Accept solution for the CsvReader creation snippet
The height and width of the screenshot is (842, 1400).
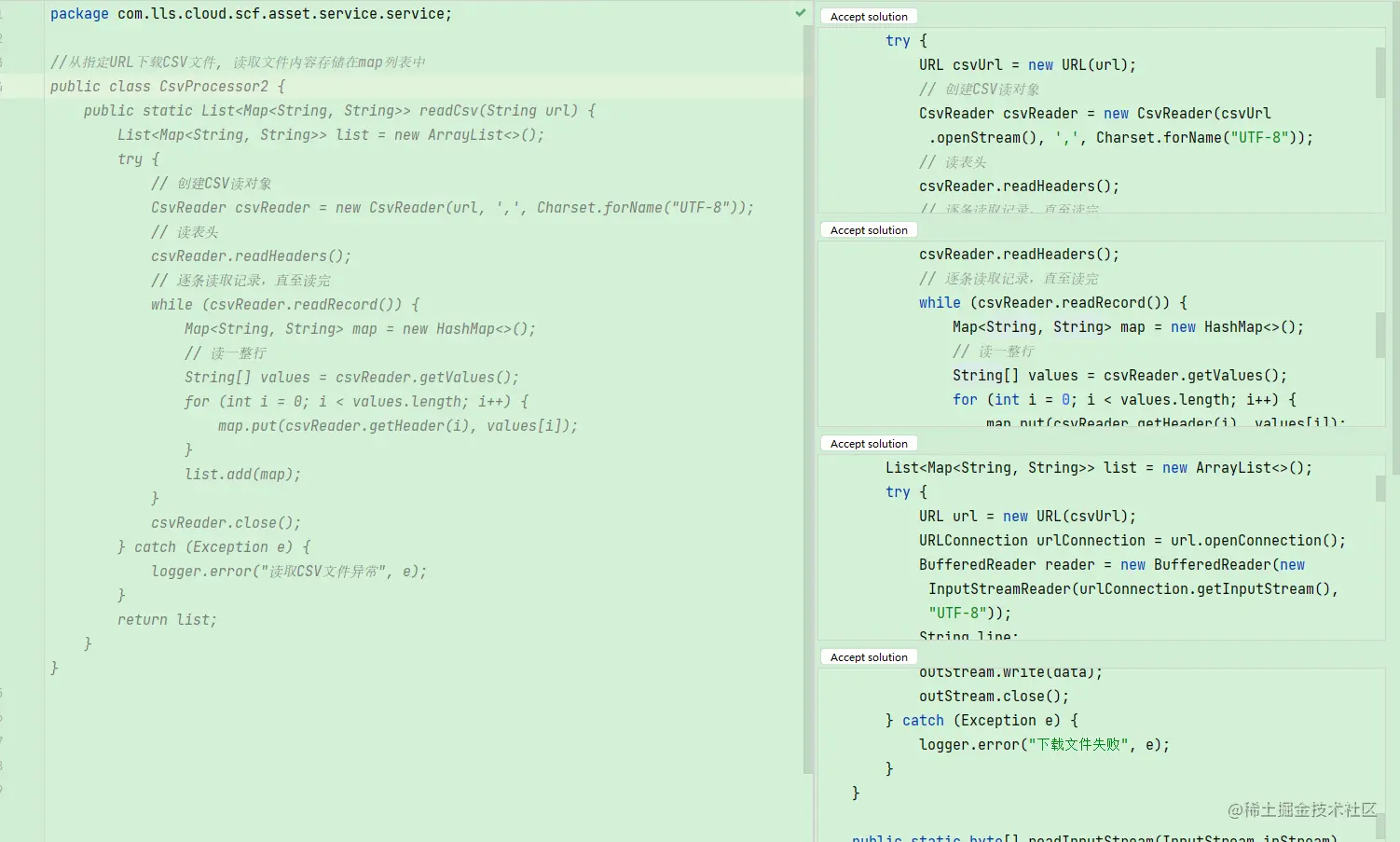click(868, 16)
